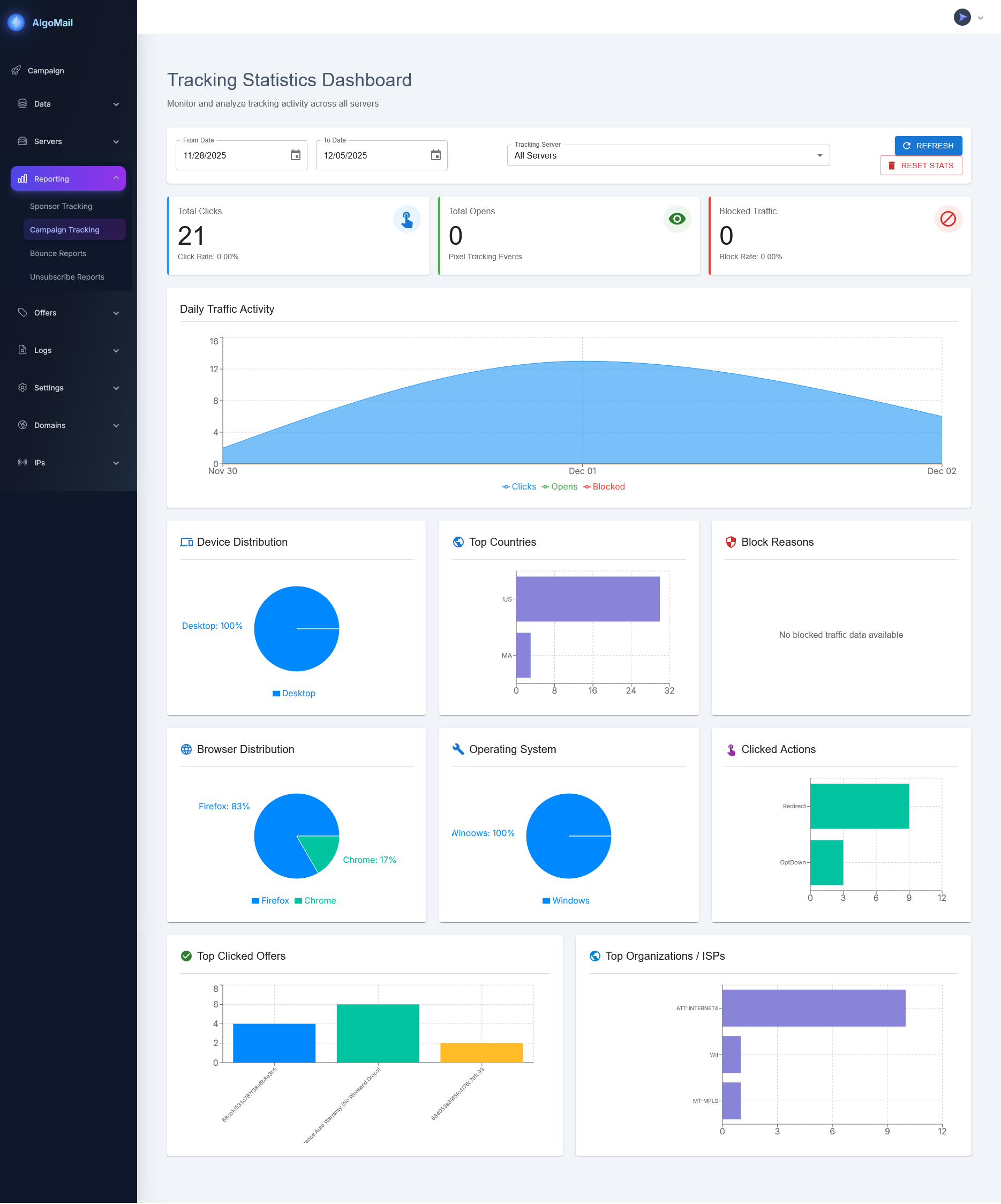
Task: Open the user account menu top right
Action: point(970,17)
